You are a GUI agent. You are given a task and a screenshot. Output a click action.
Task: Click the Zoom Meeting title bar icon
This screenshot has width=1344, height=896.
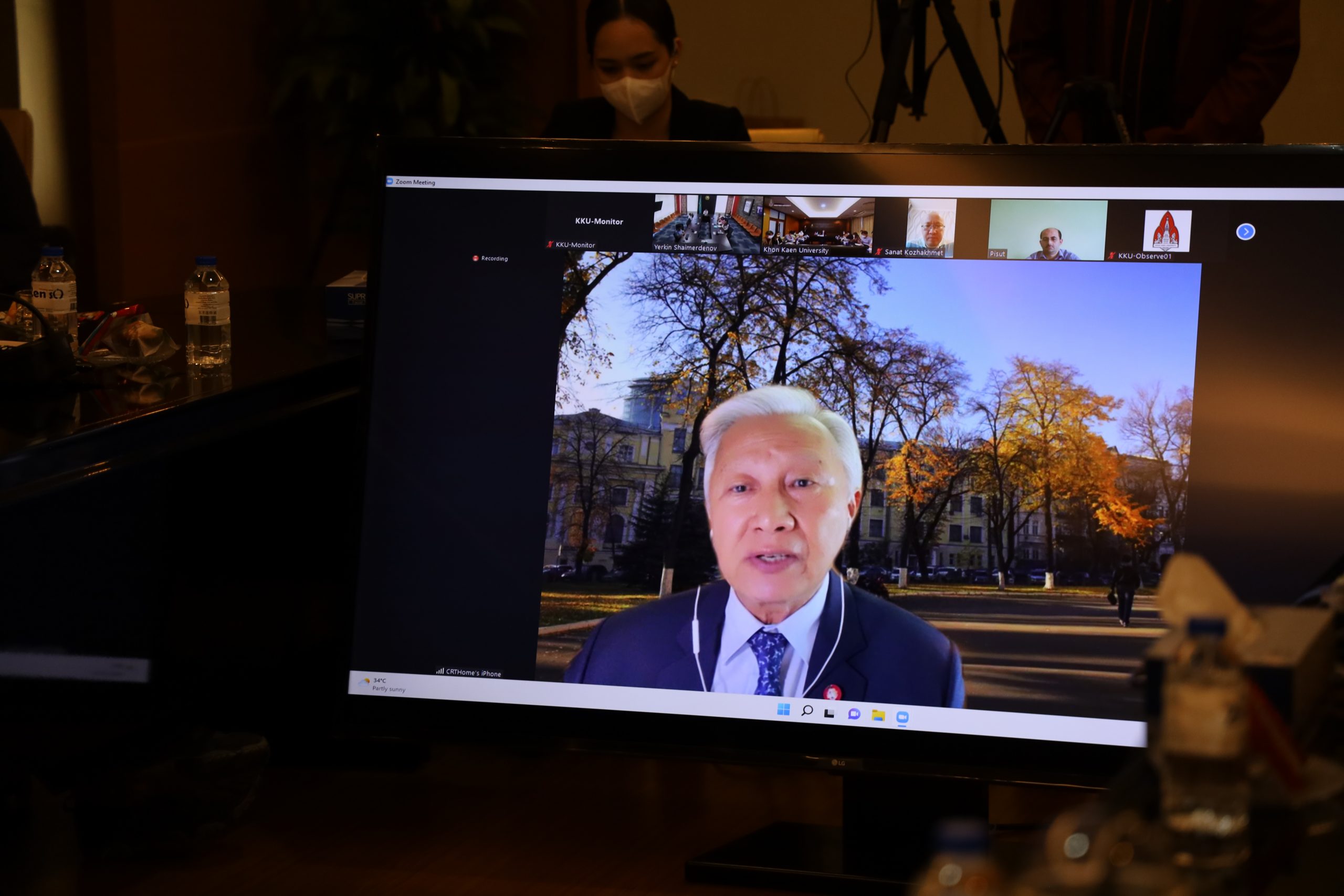point(390,181)
